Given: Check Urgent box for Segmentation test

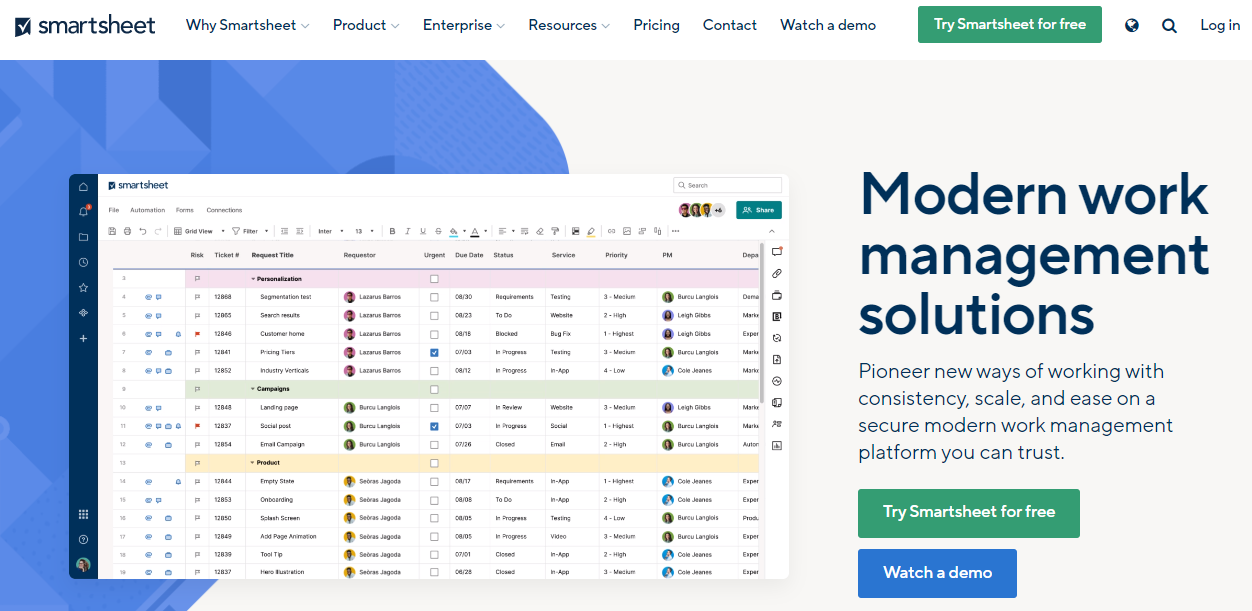Looking at the screenshot, I should tap(434, 297).
